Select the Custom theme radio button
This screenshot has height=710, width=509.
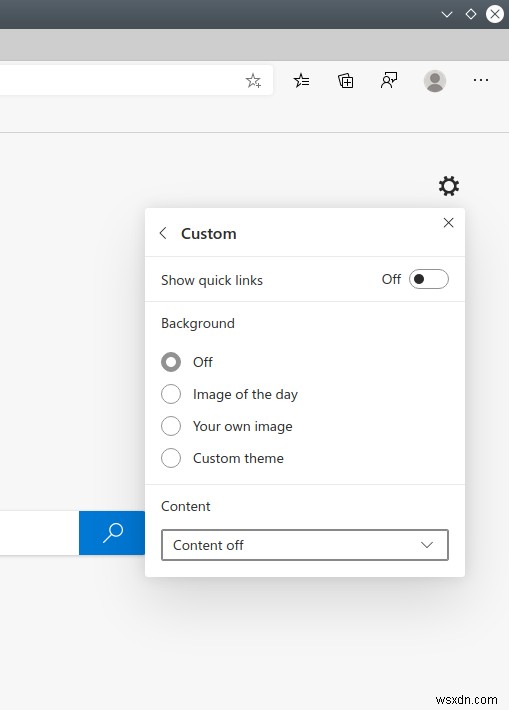(171, 458)
